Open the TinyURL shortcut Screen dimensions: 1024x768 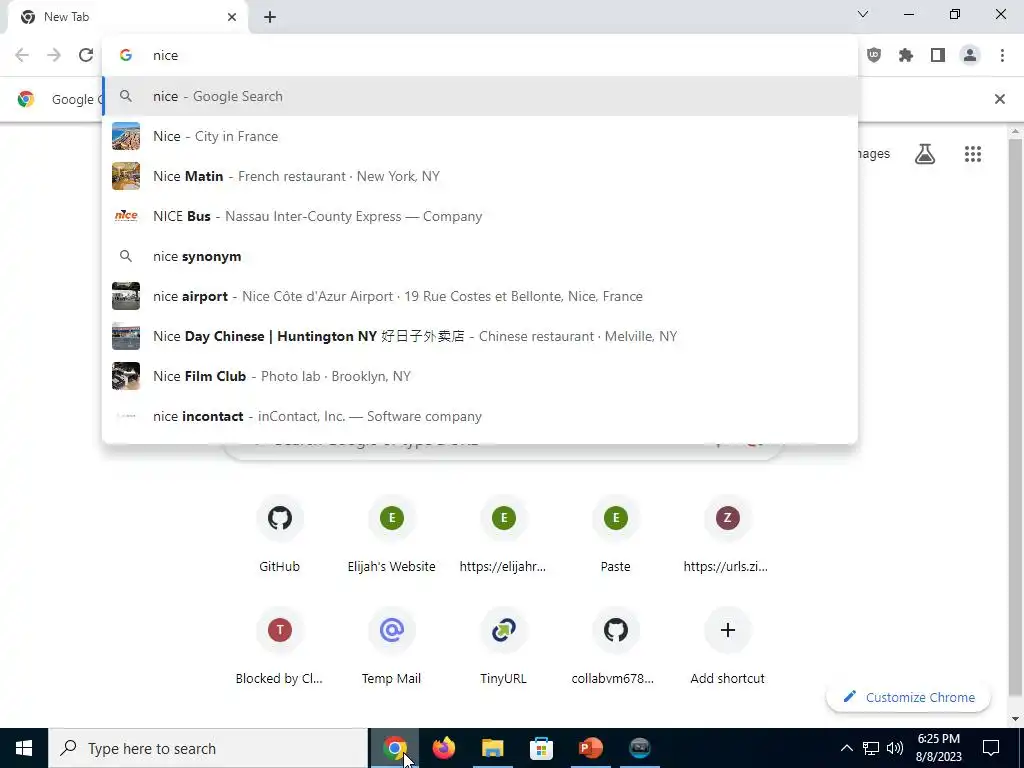[x=503, y=647]
